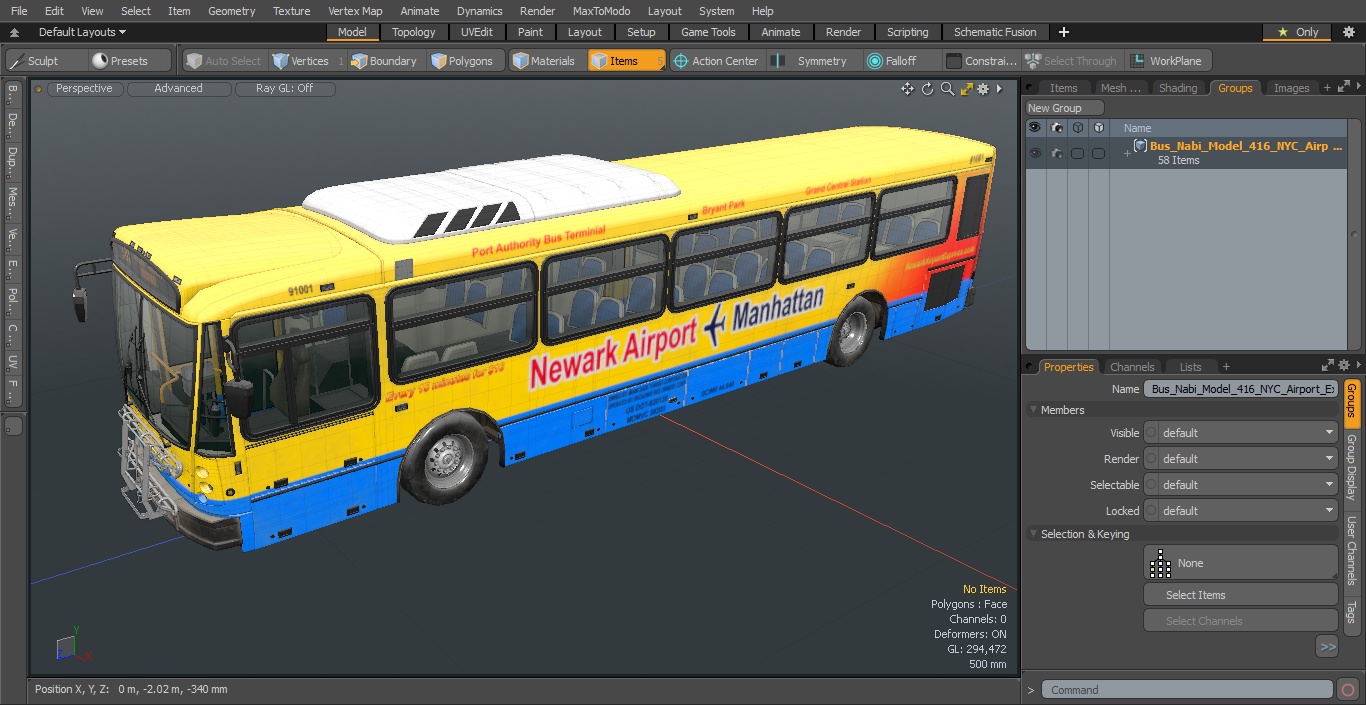
Task: Toggle the Only star button
Action: tap(1296, 32)
